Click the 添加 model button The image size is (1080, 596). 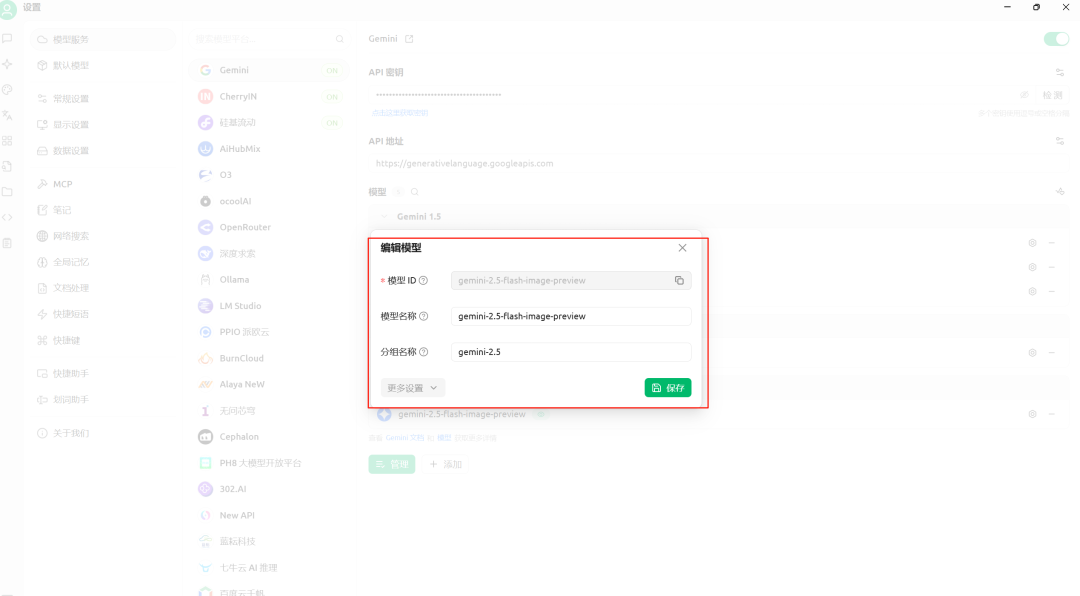tap(446, 464)
